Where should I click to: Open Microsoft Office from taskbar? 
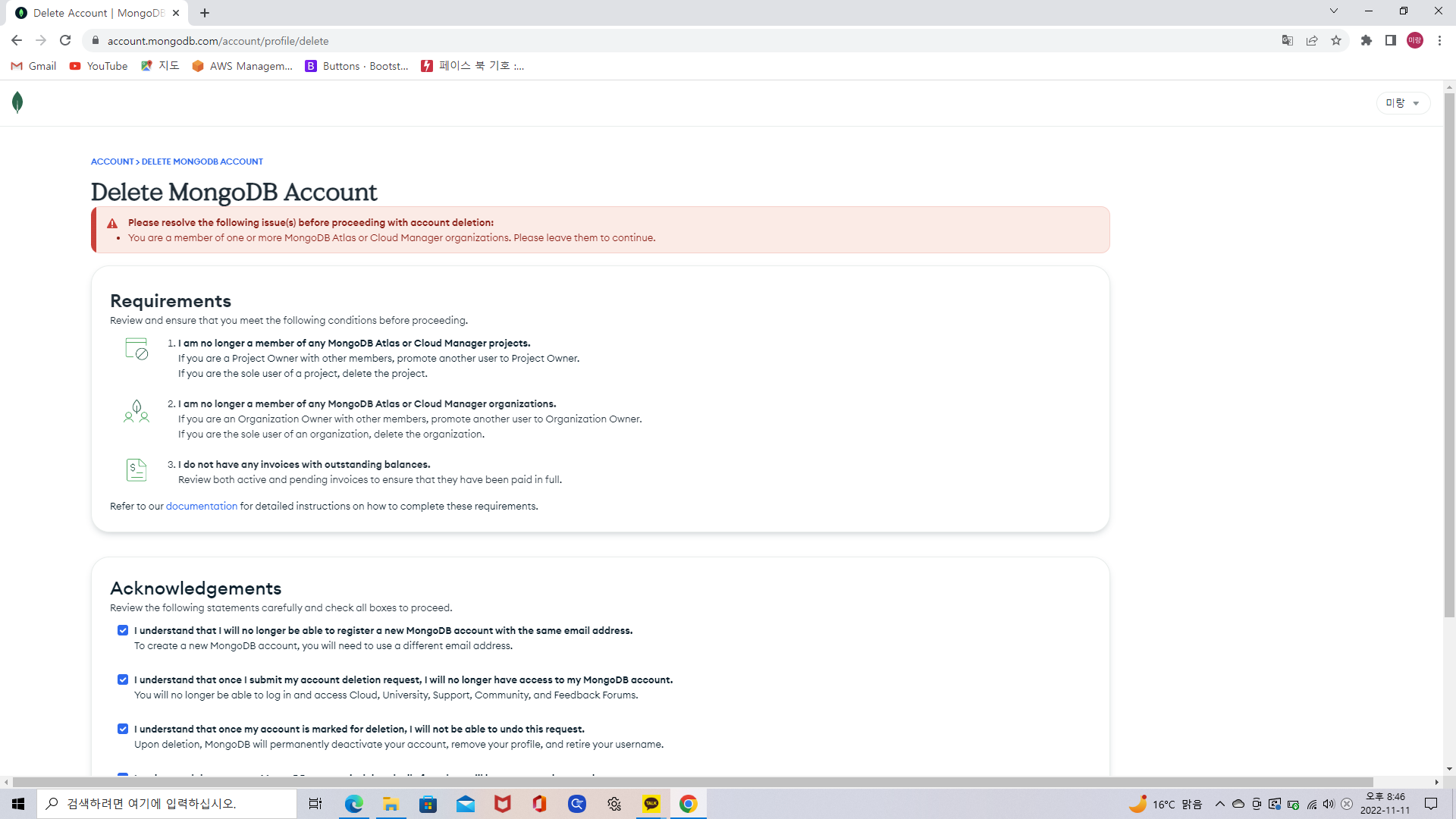click(540, 804)
